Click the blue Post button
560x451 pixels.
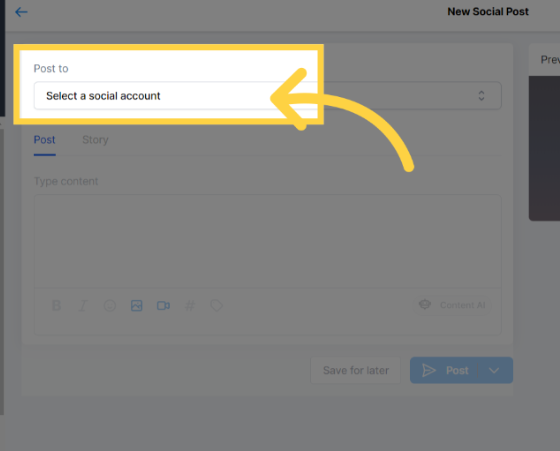tap(444, 370)
